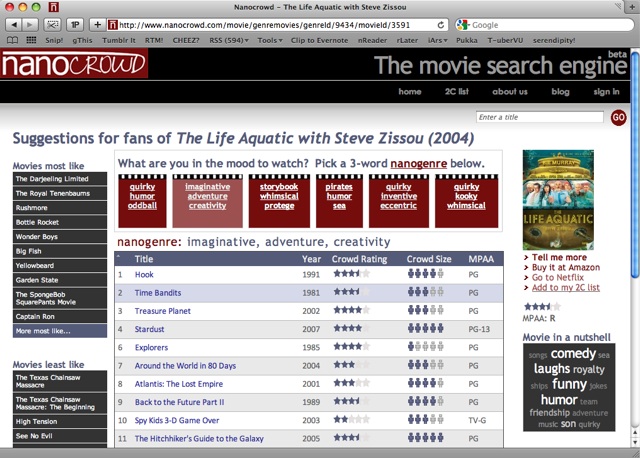
Task: Click the Tell me more link
Action: click(559, 257)
